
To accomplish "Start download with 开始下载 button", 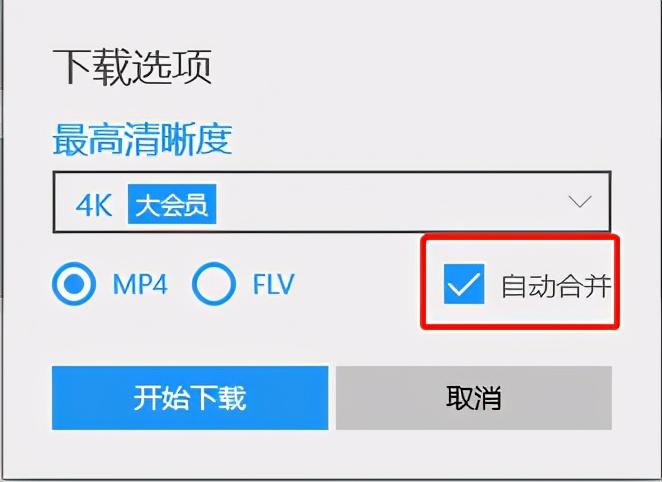I will pyautogui.click(x=190, y=398).
